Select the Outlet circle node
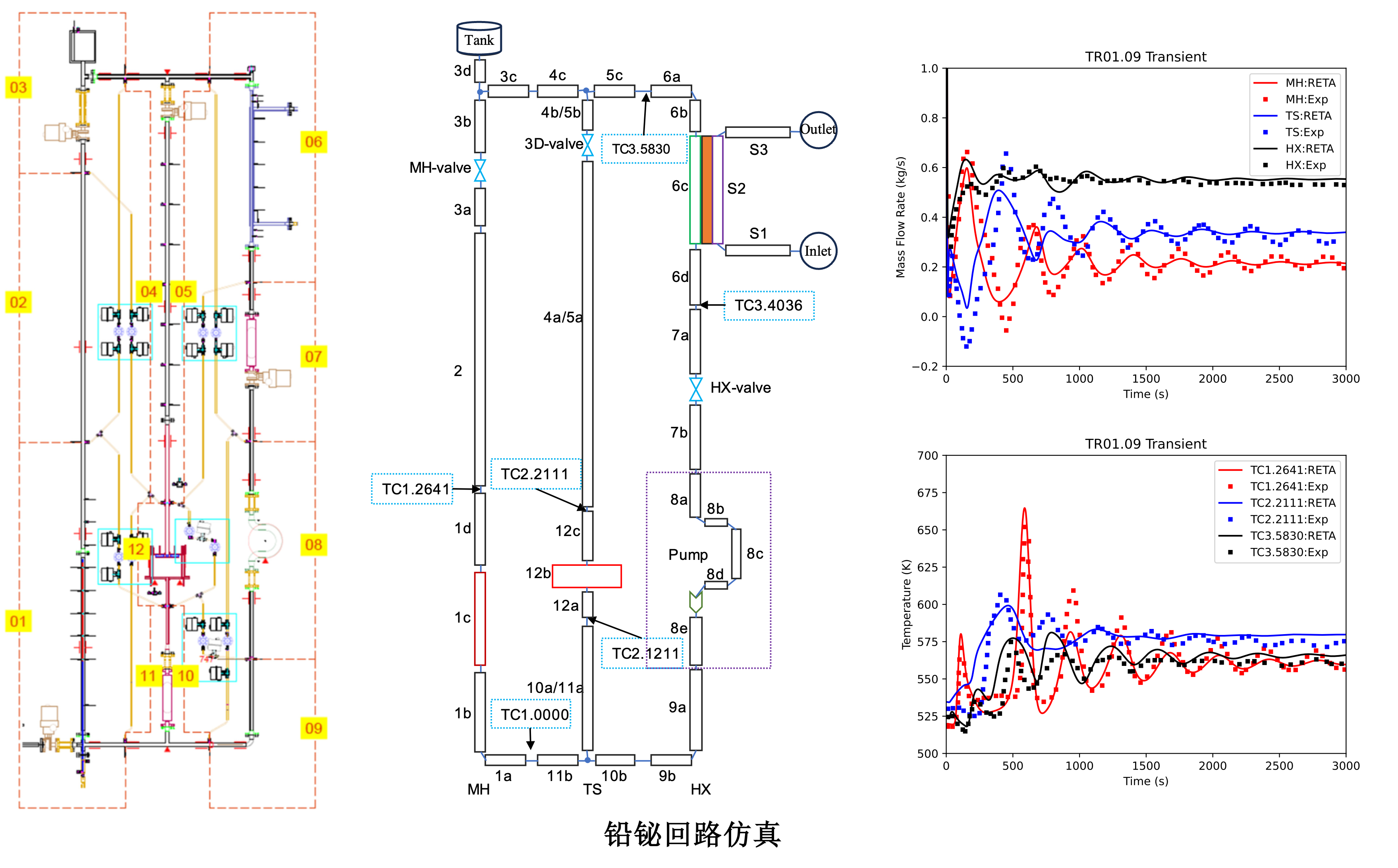 click(x=818, y=130)
